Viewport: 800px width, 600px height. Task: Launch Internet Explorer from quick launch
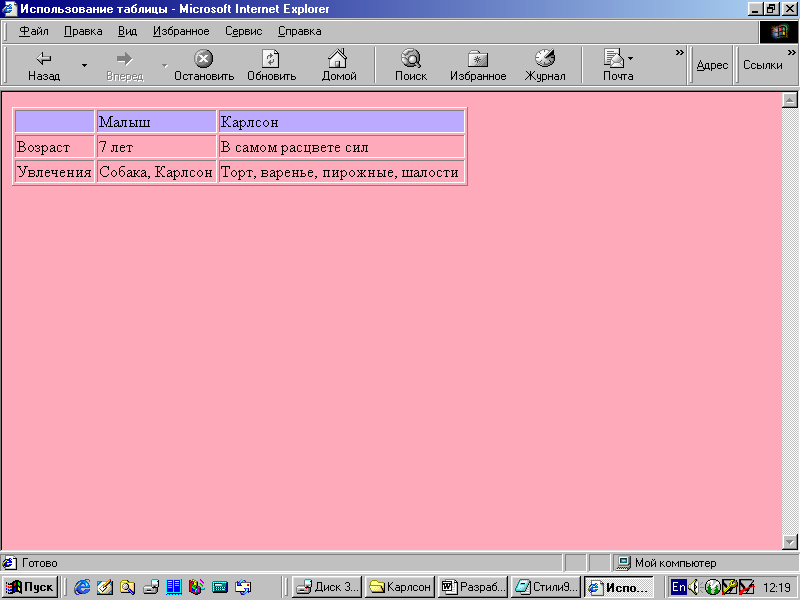(82, 587)
